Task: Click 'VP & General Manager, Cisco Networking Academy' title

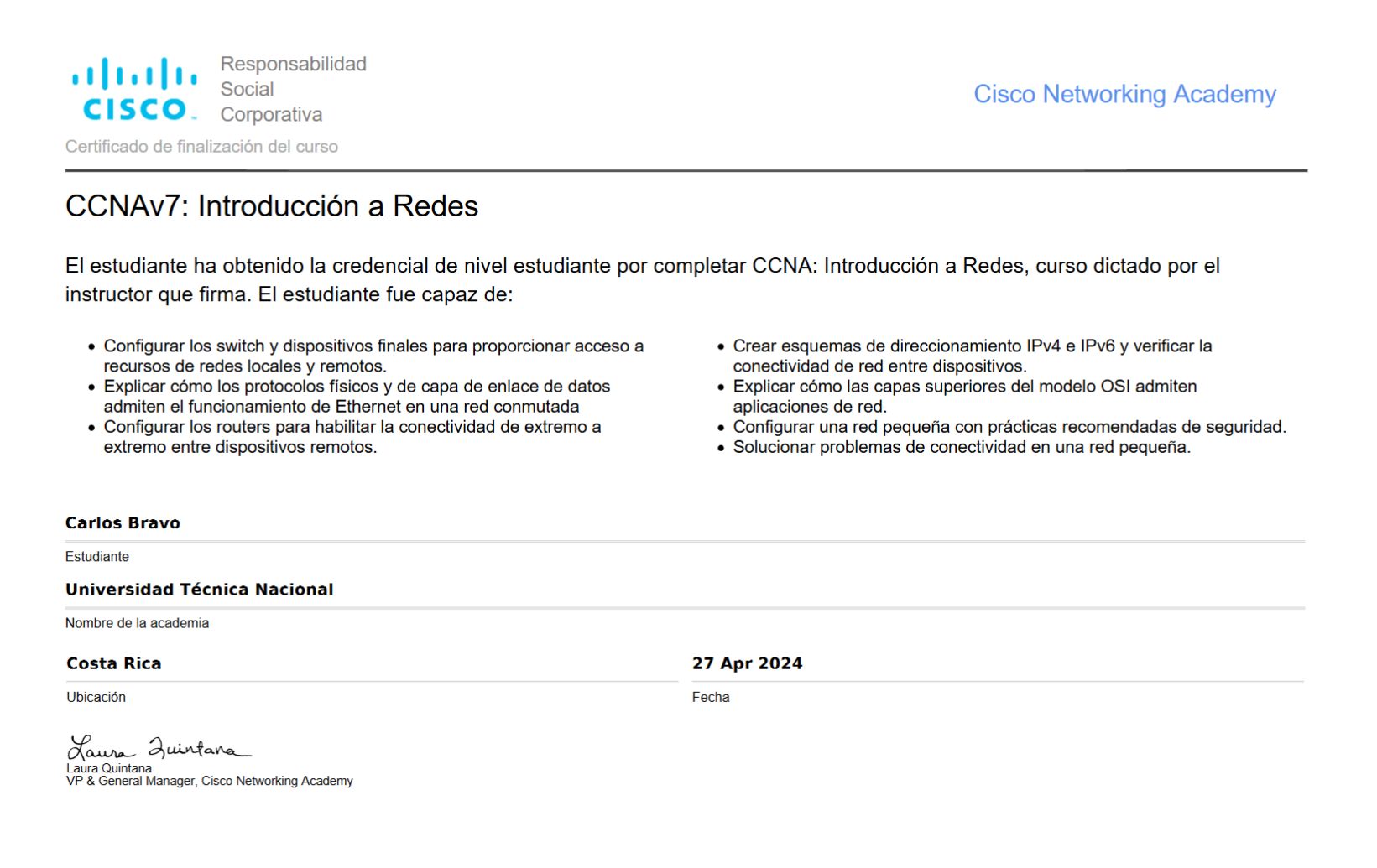Action: 210,781
